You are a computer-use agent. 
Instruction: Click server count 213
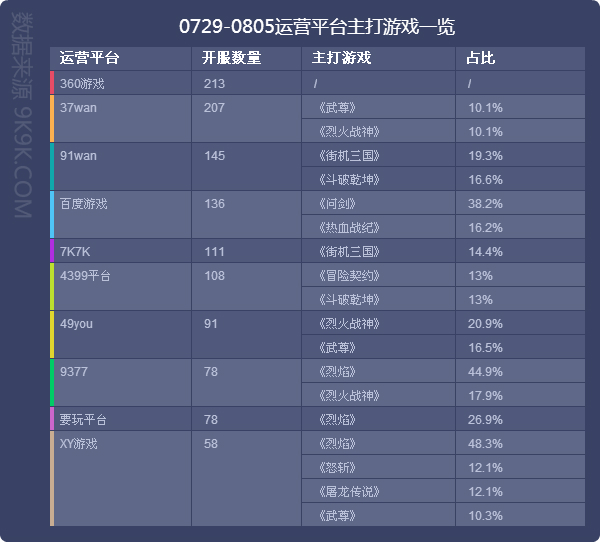click(x=214, y=83)
